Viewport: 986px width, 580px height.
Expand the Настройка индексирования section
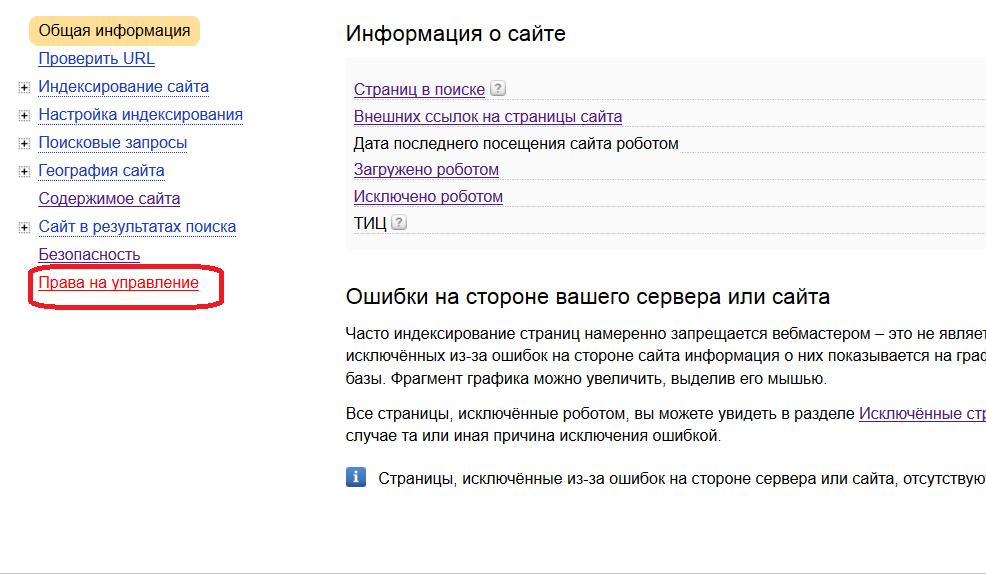[x=23, y=115]
